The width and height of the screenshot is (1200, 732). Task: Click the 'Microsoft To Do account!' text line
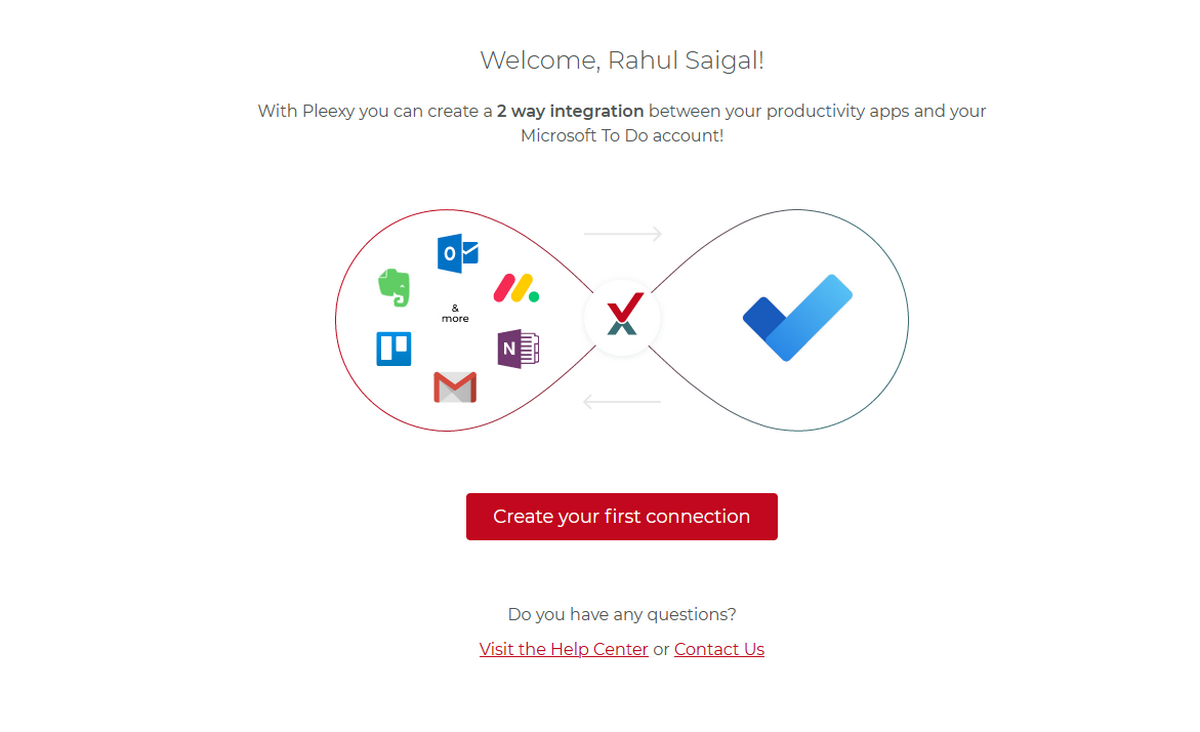click(622, 135)
